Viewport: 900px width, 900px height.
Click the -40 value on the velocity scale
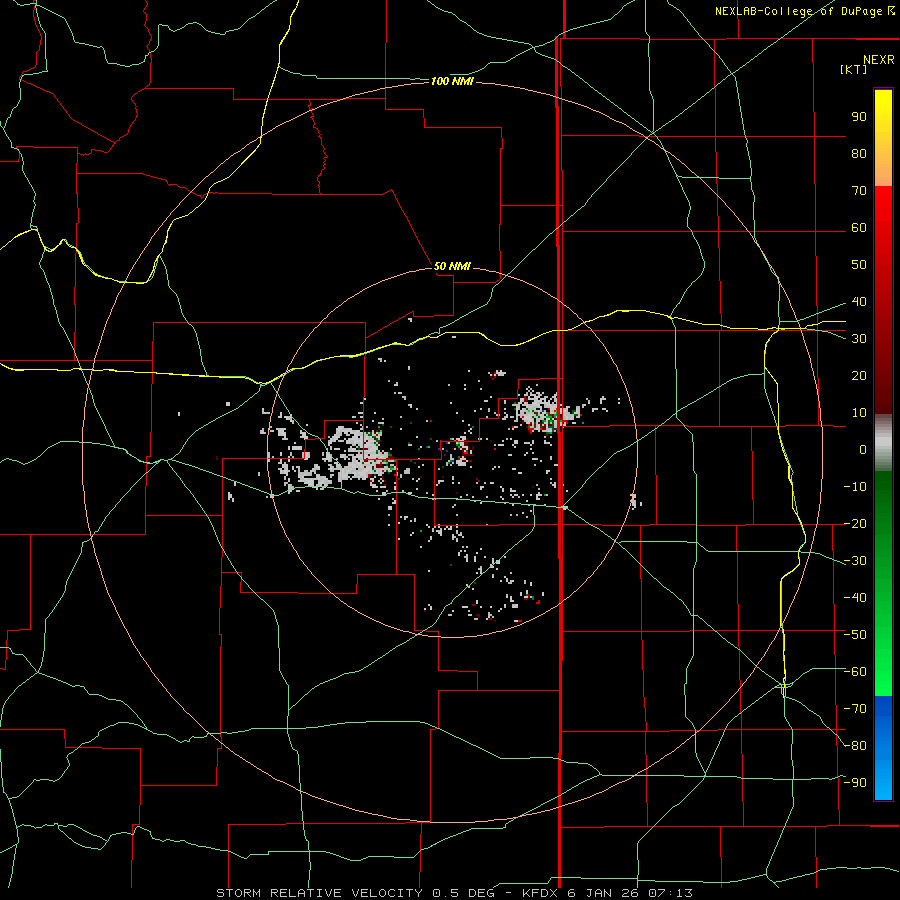855,598
